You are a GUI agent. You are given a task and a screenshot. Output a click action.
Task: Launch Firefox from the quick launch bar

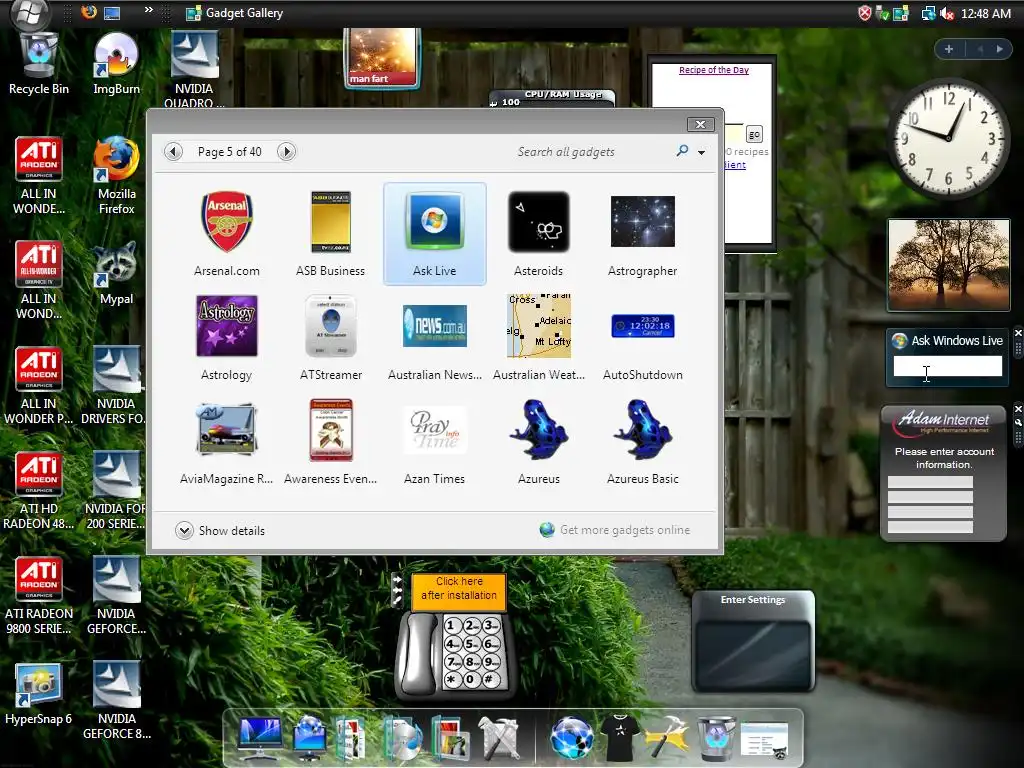coord(89,12)
